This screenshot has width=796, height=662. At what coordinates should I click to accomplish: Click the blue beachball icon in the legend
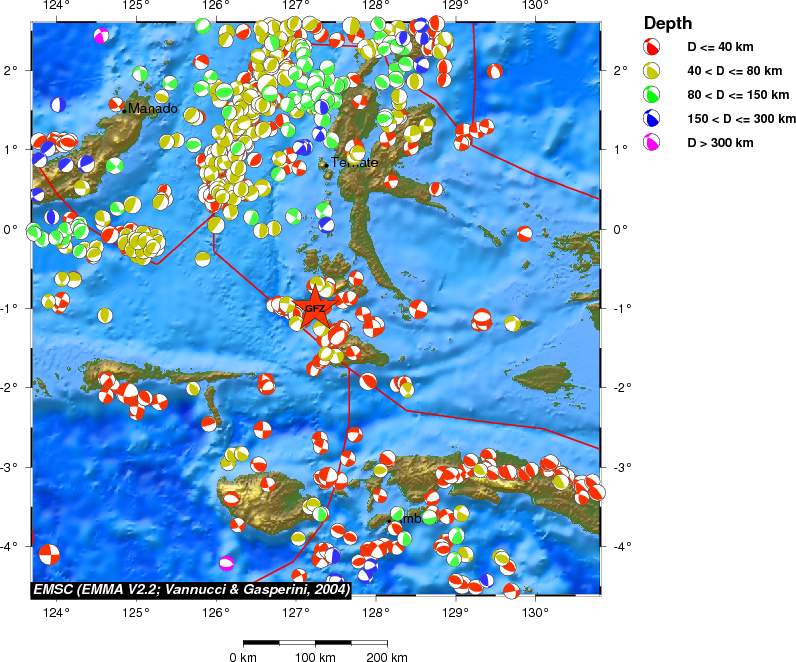point(651,119)
